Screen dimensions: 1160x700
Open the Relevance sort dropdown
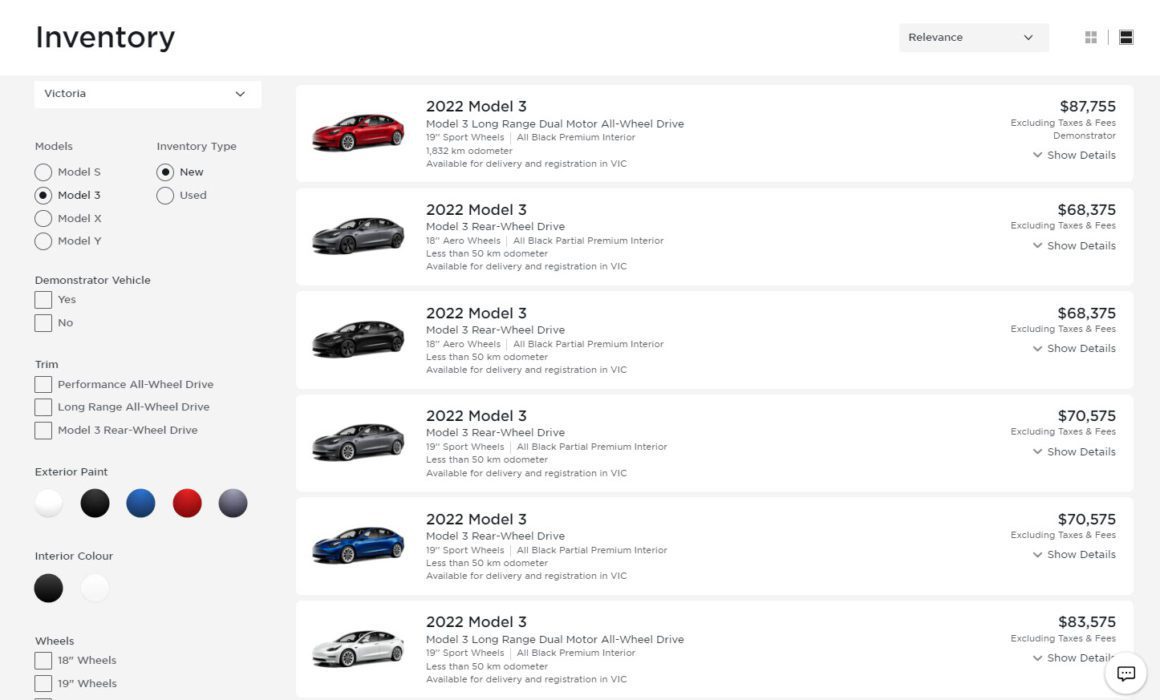(973, 37)
